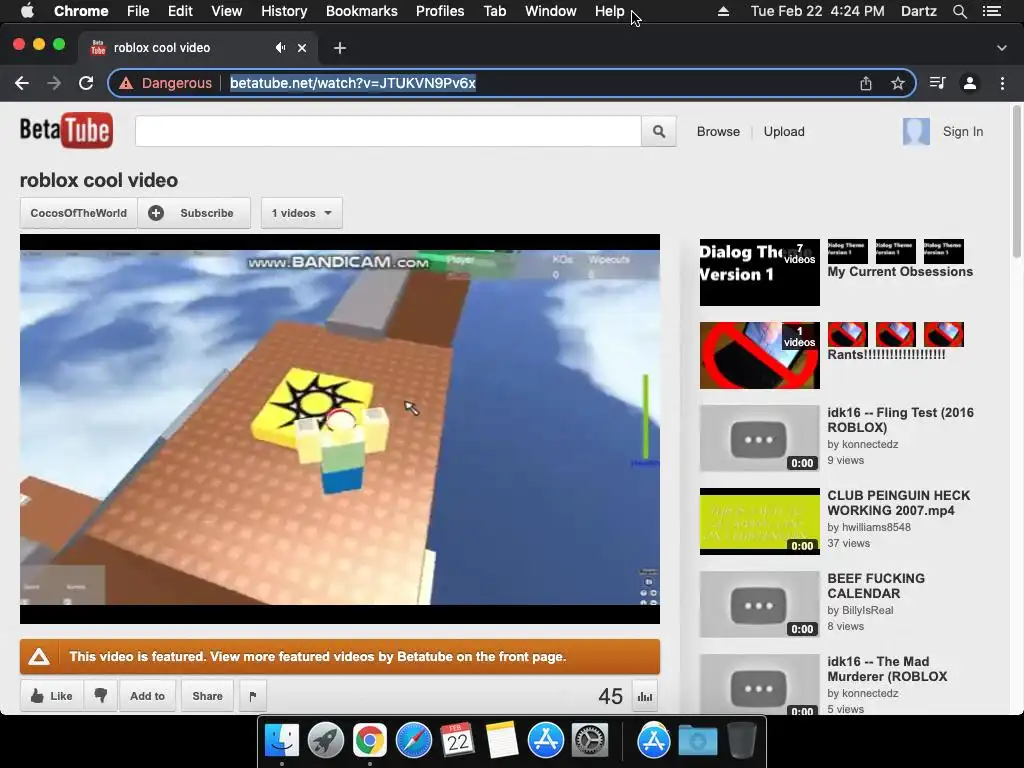Click uploader name BillyIsReal
This screenshot has width=1024, height=768.
pos(867,610)
